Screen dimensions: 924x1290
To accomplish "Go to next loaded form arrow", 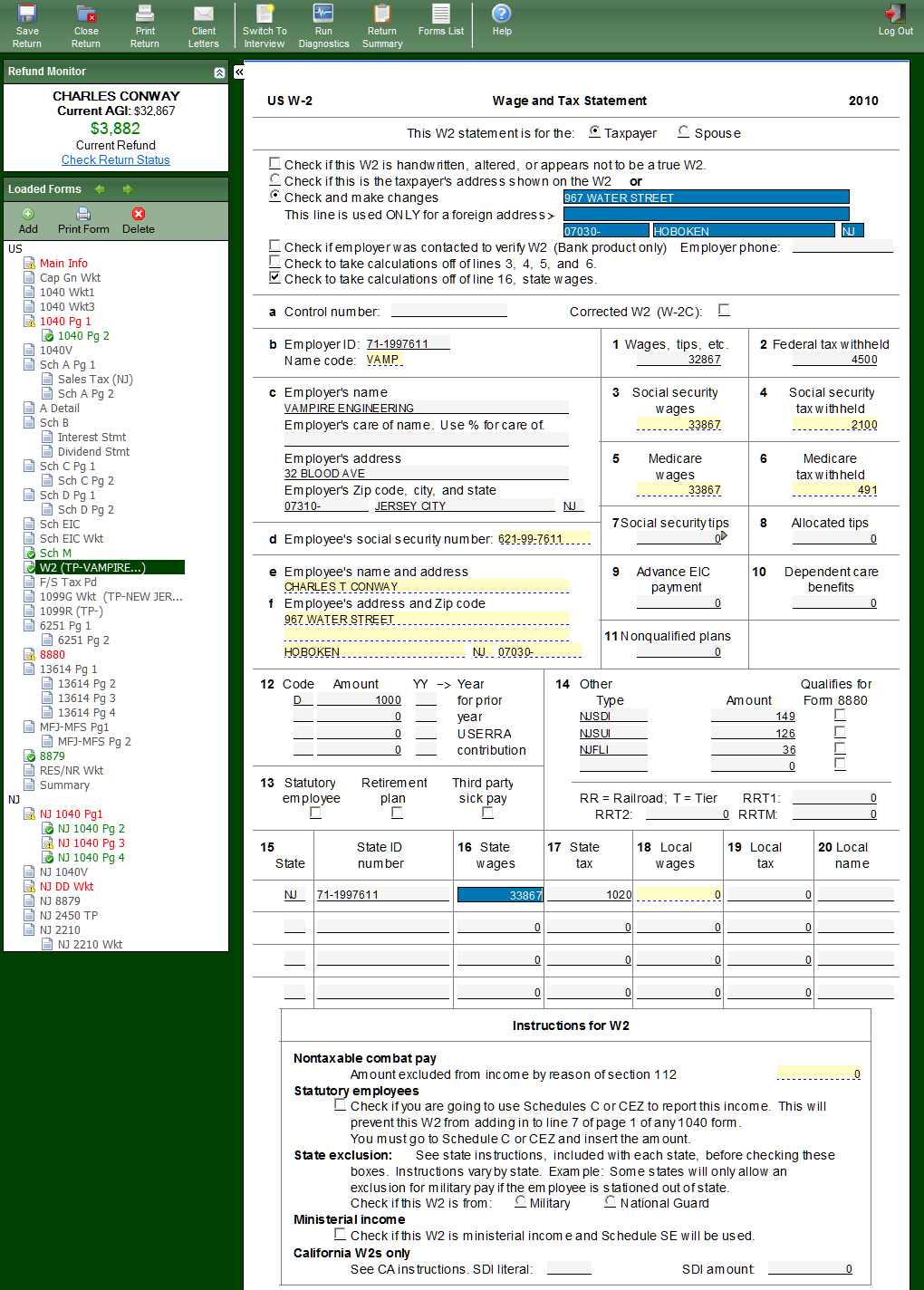I will tap(128, 189).
